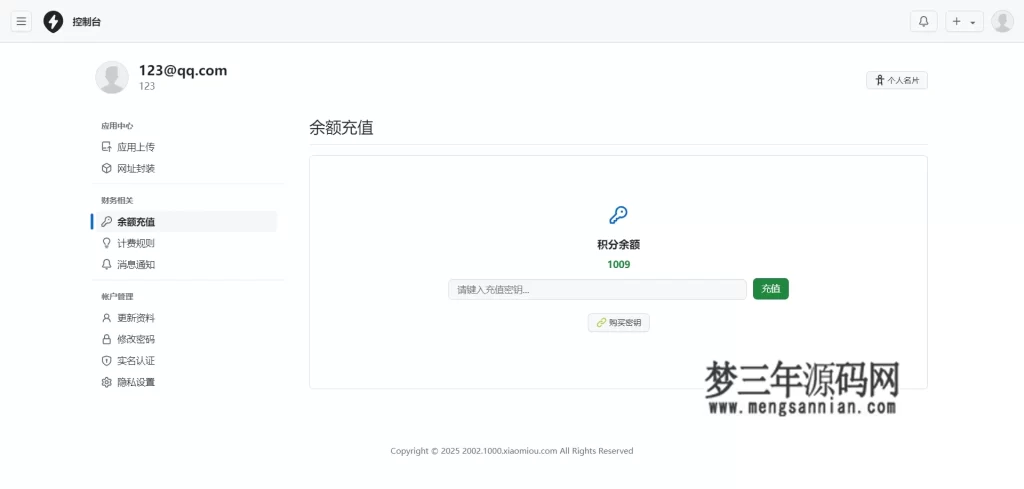The image size is (1024, 489).
Task: Click the 应用中心 section header
Action: [x=117, y=126]
